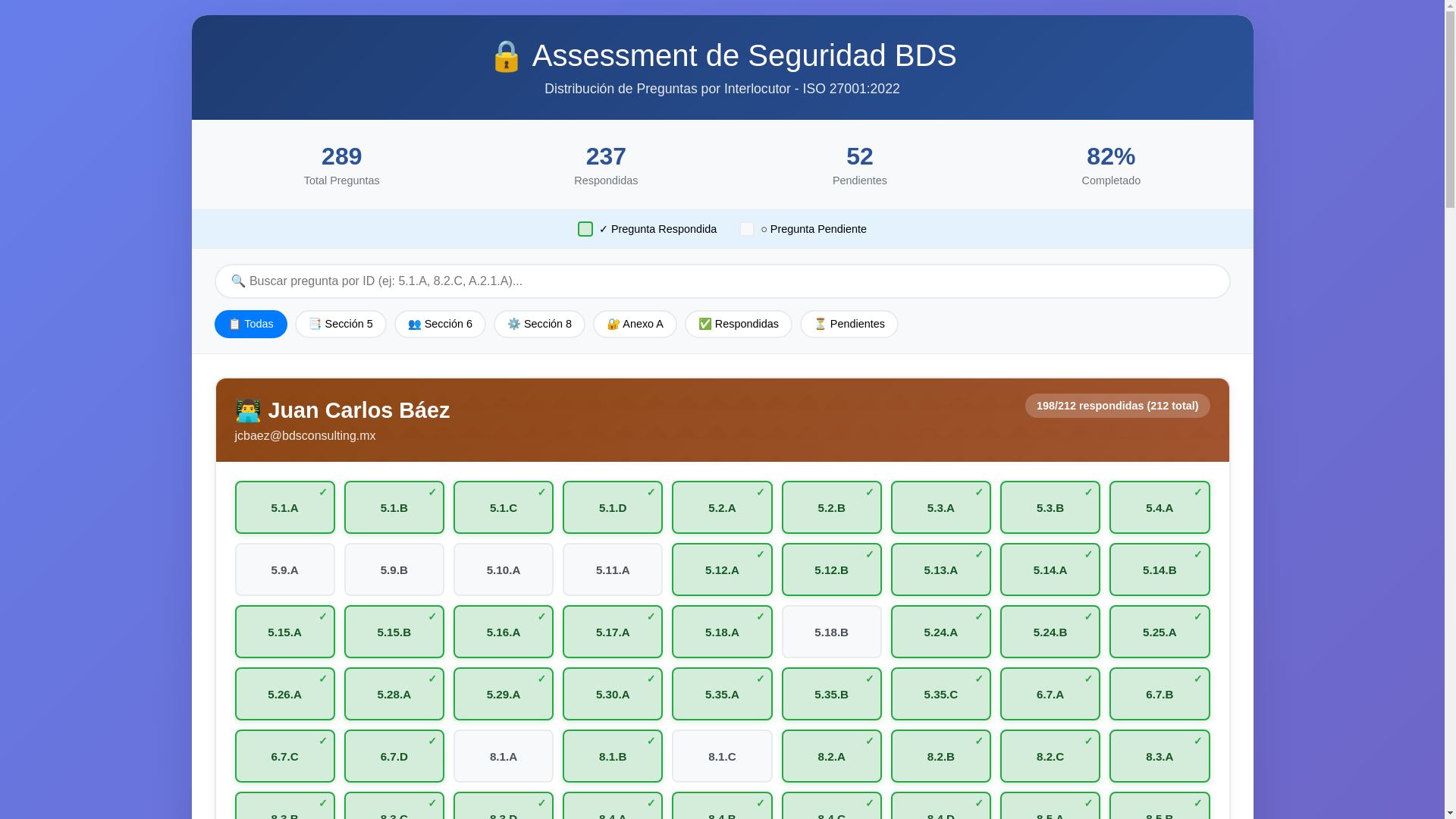Select answered question 5.35.C

941,694
